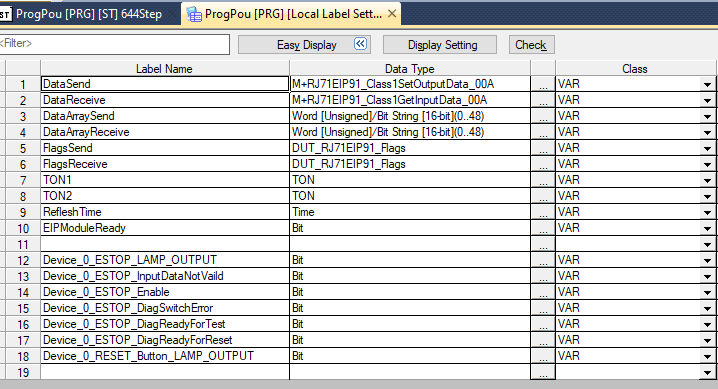The width and height of the screenshot is (718, 389).
Task: Select Device_0_ESTOP_InputDataNotVaild label cell
Action: click(x=164, y=276)
